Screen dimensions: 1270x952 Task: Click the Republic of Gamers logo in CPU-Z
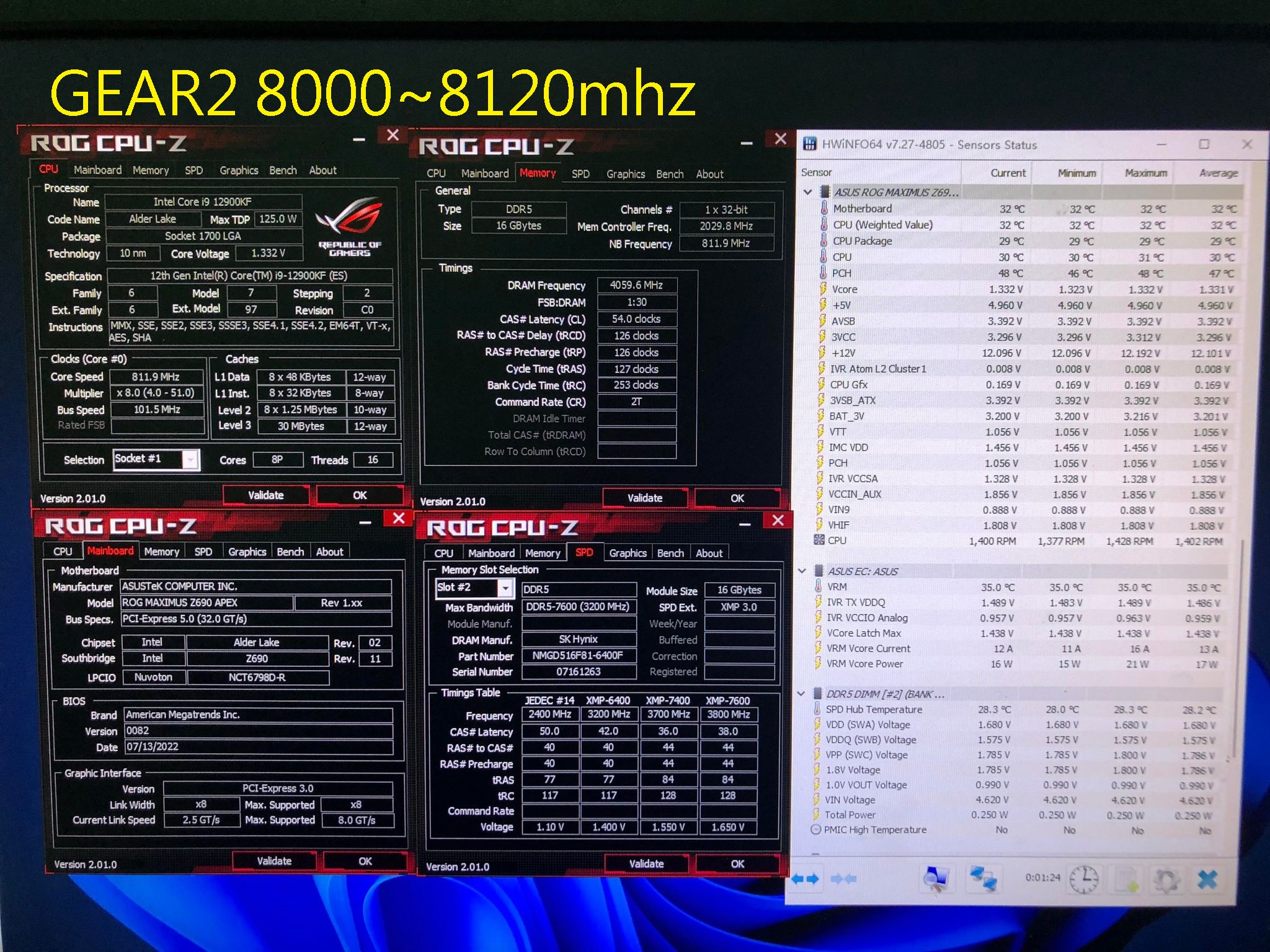pos(349,226)
